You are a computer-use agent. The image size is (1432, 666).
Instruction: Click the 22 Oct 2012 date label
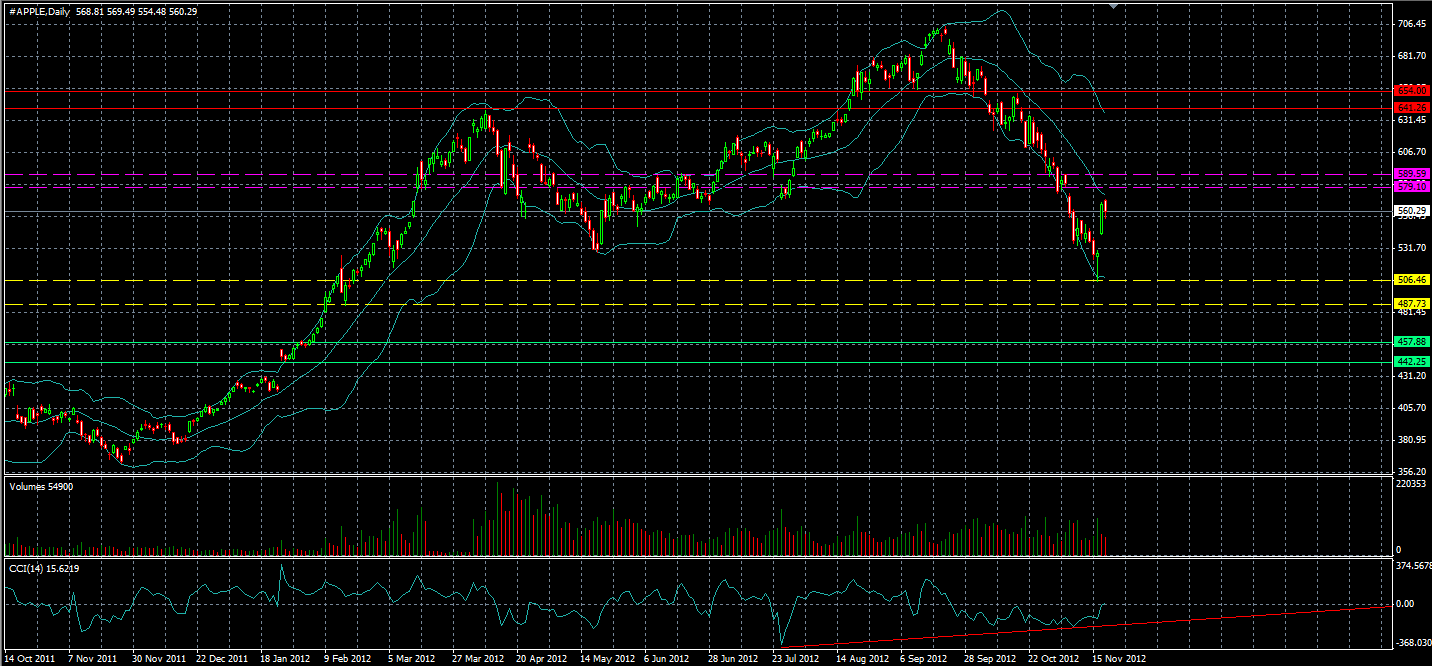pyautogui.click(x=1052, y=660)
